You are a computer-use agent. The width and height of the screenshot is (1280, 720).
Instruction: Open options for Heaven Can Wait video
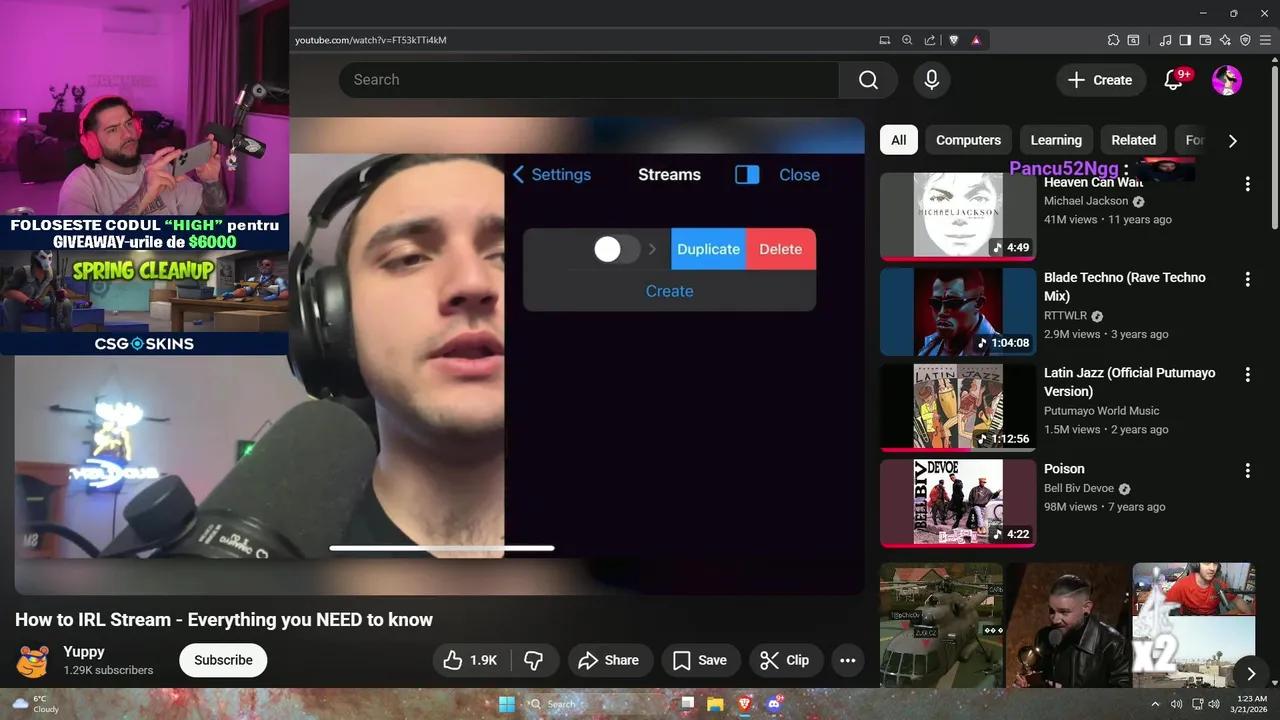[1247, 184]
